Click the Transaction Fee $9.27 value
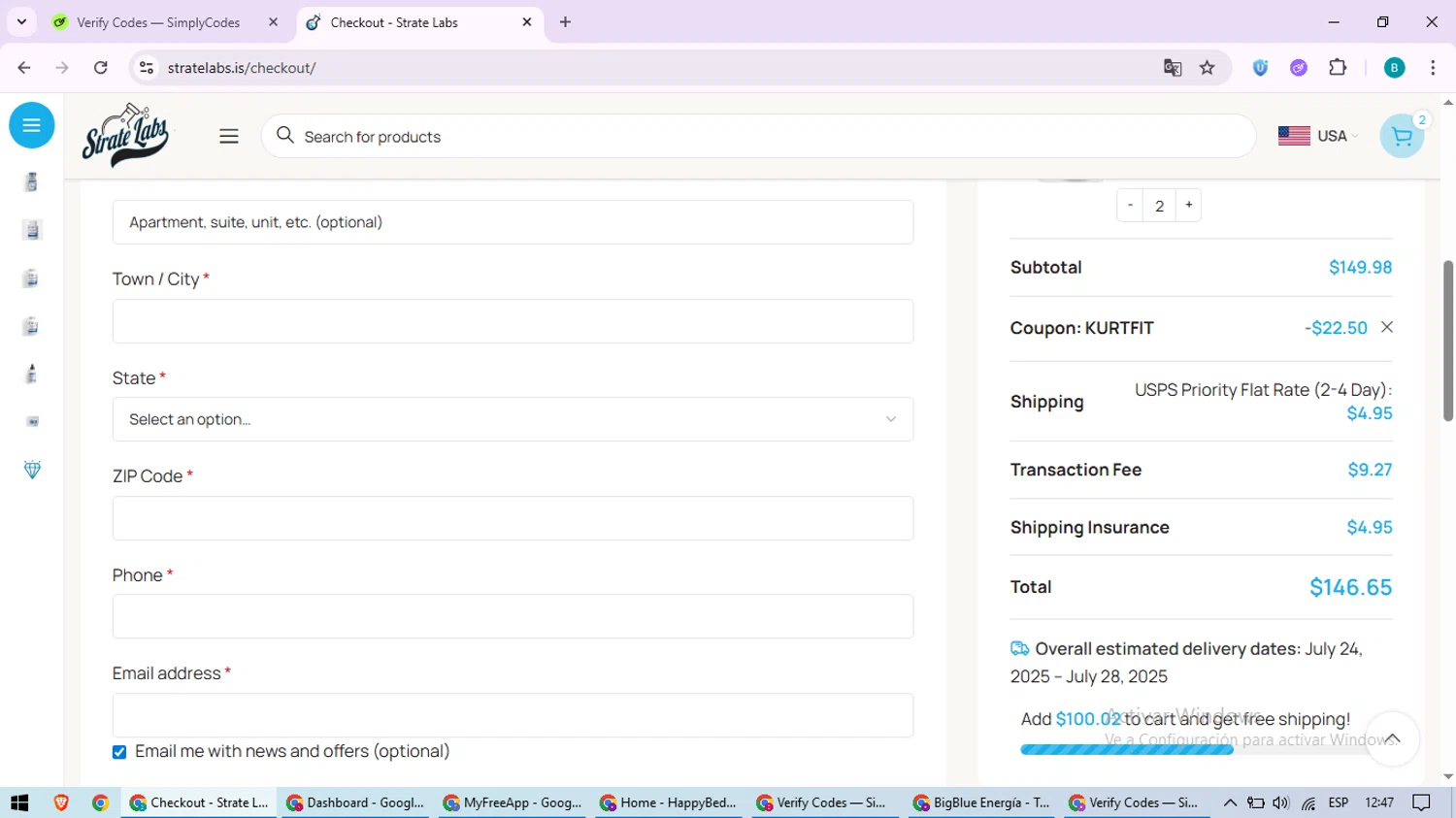 click(1370, 470)
